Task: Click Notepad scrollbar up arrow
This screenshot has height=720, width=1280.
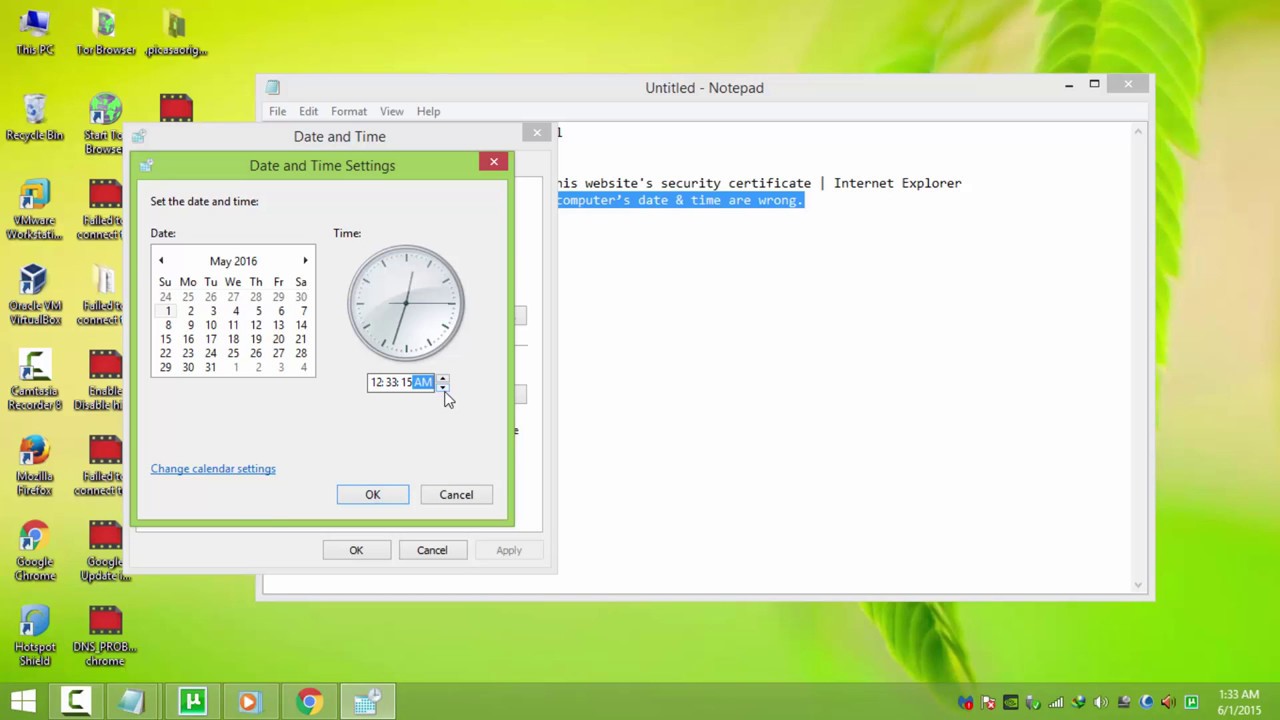Action: coord(1138,131)
